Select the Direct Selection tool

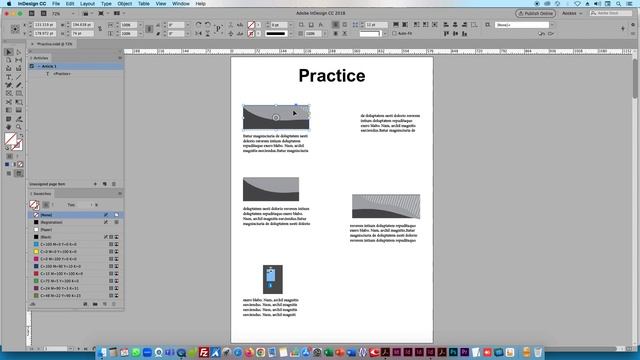19,52
